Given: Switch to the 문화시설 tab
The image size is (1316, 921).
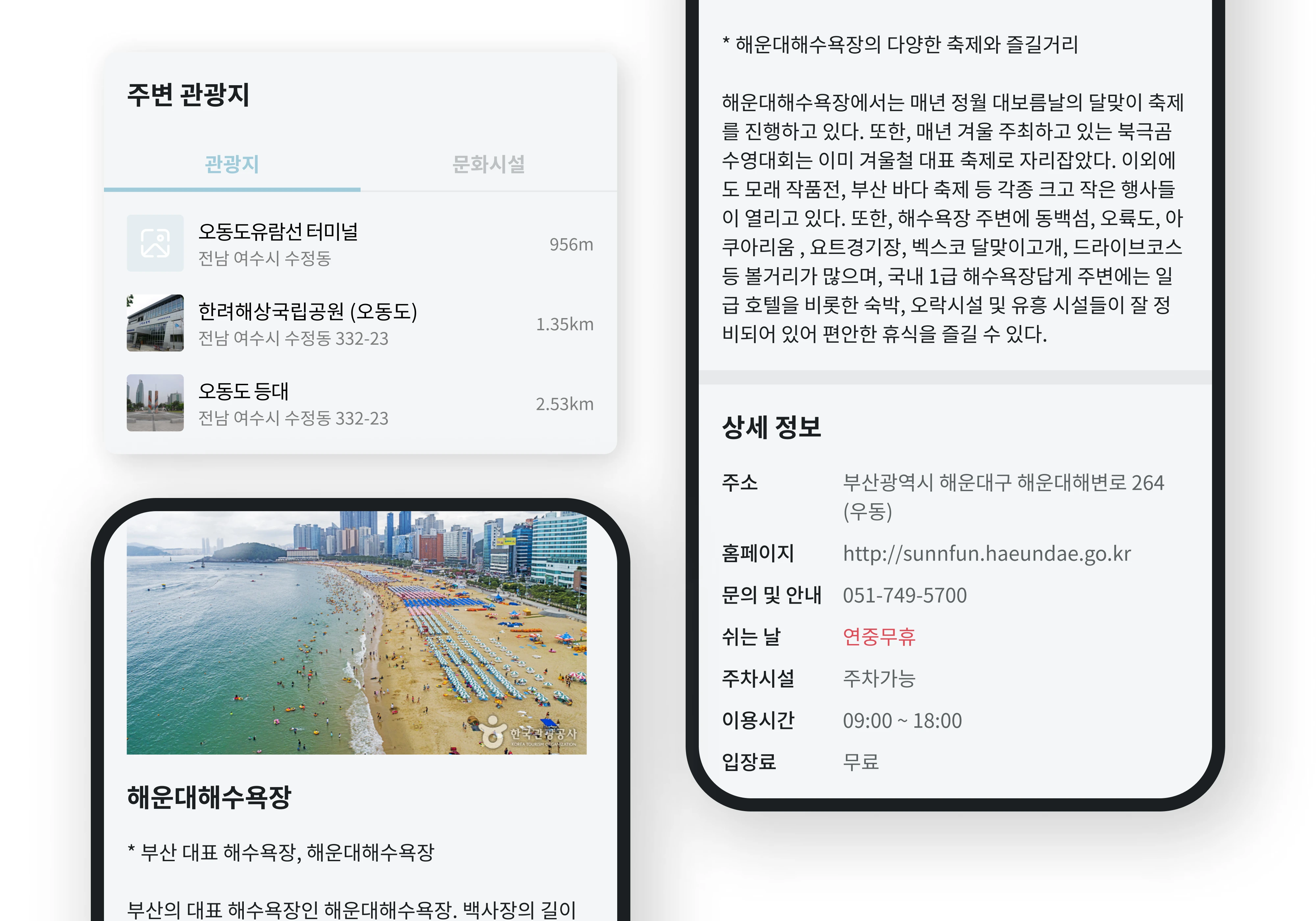Looking at the screenshot, I should point(488,164).
